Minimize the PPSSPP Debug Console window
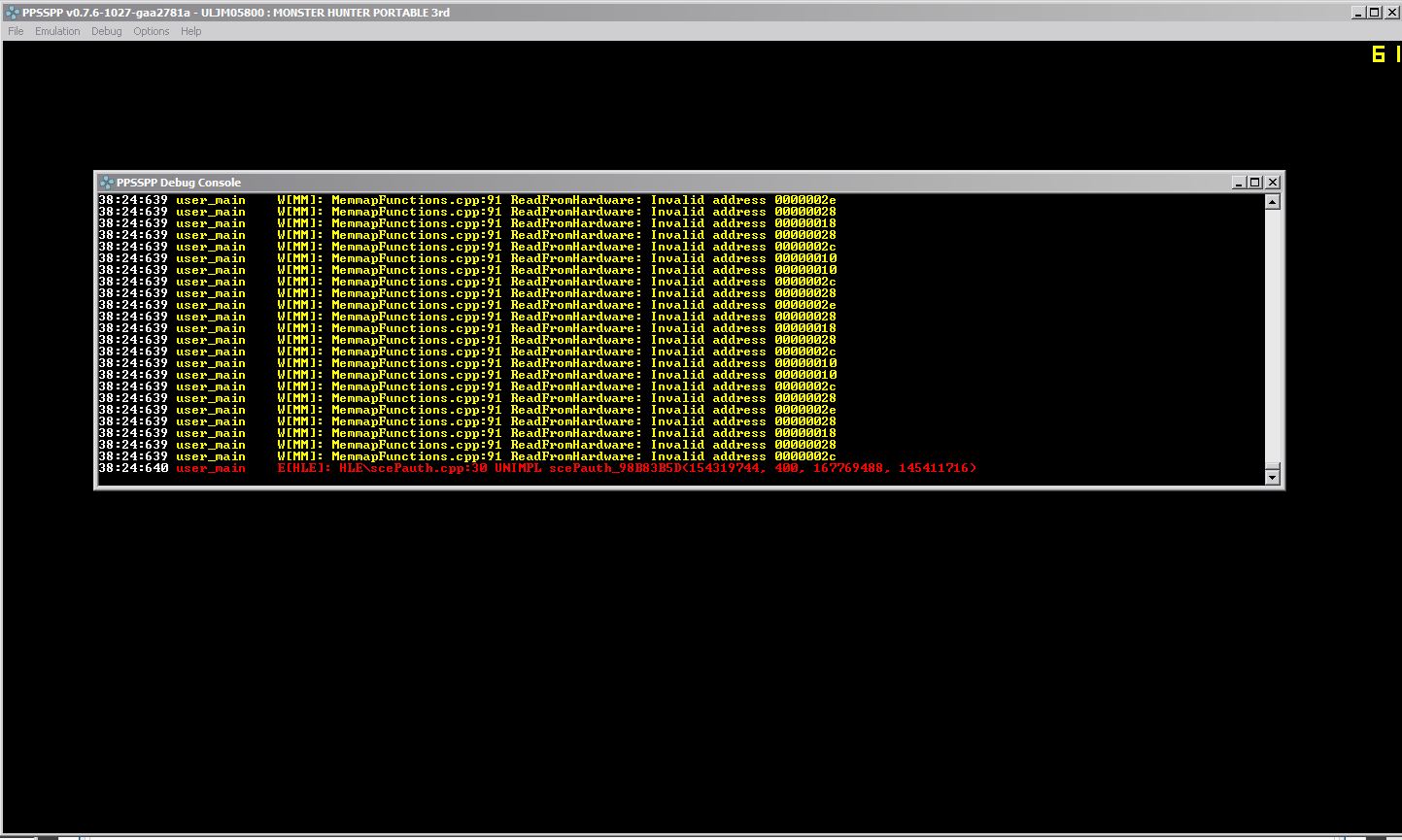Image resolution: width=1402 pixels, height=840 pixels. (1239, 183)
